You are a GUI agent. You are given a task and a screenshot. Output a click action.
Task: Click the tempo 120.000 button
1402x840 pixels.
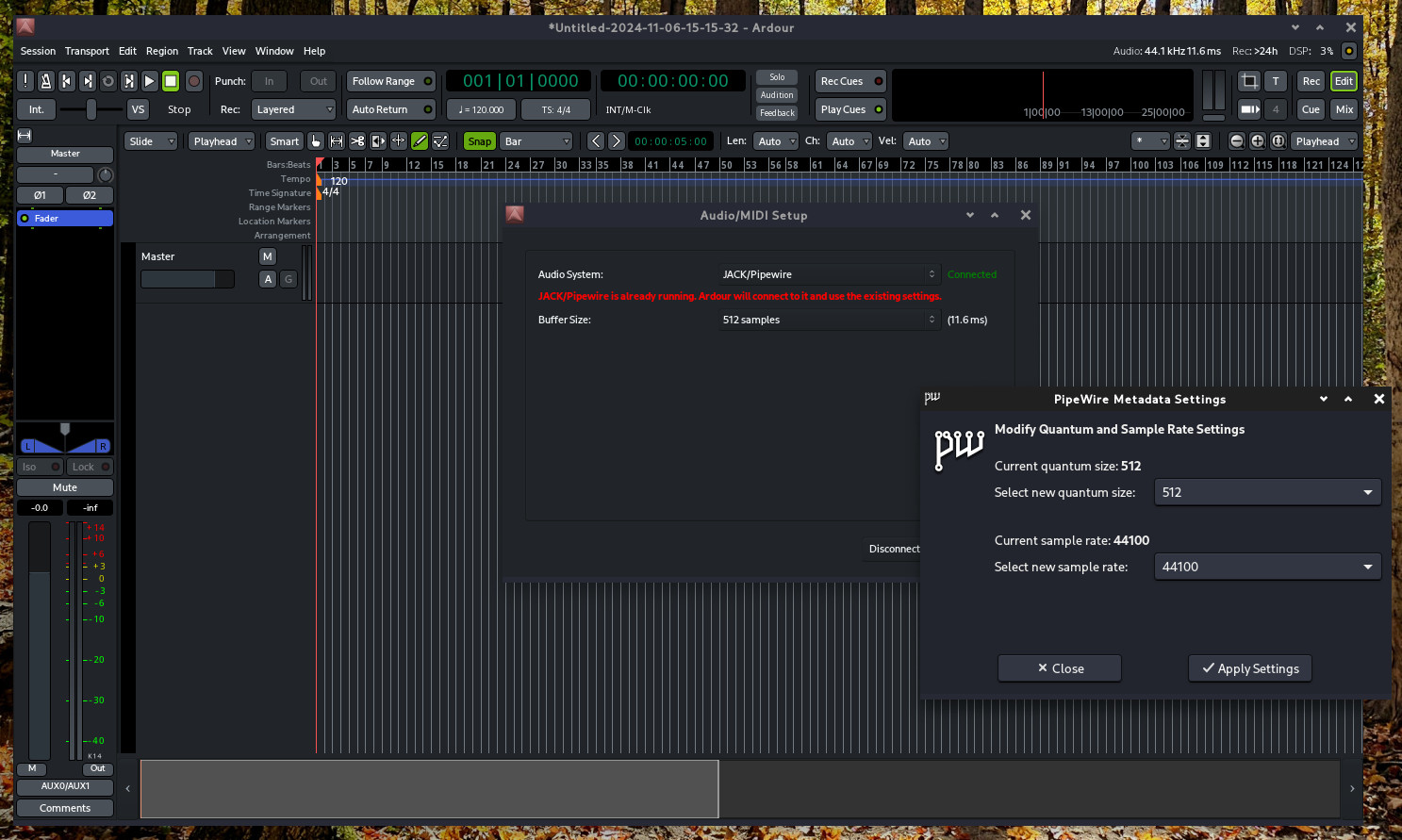(482, 109)
